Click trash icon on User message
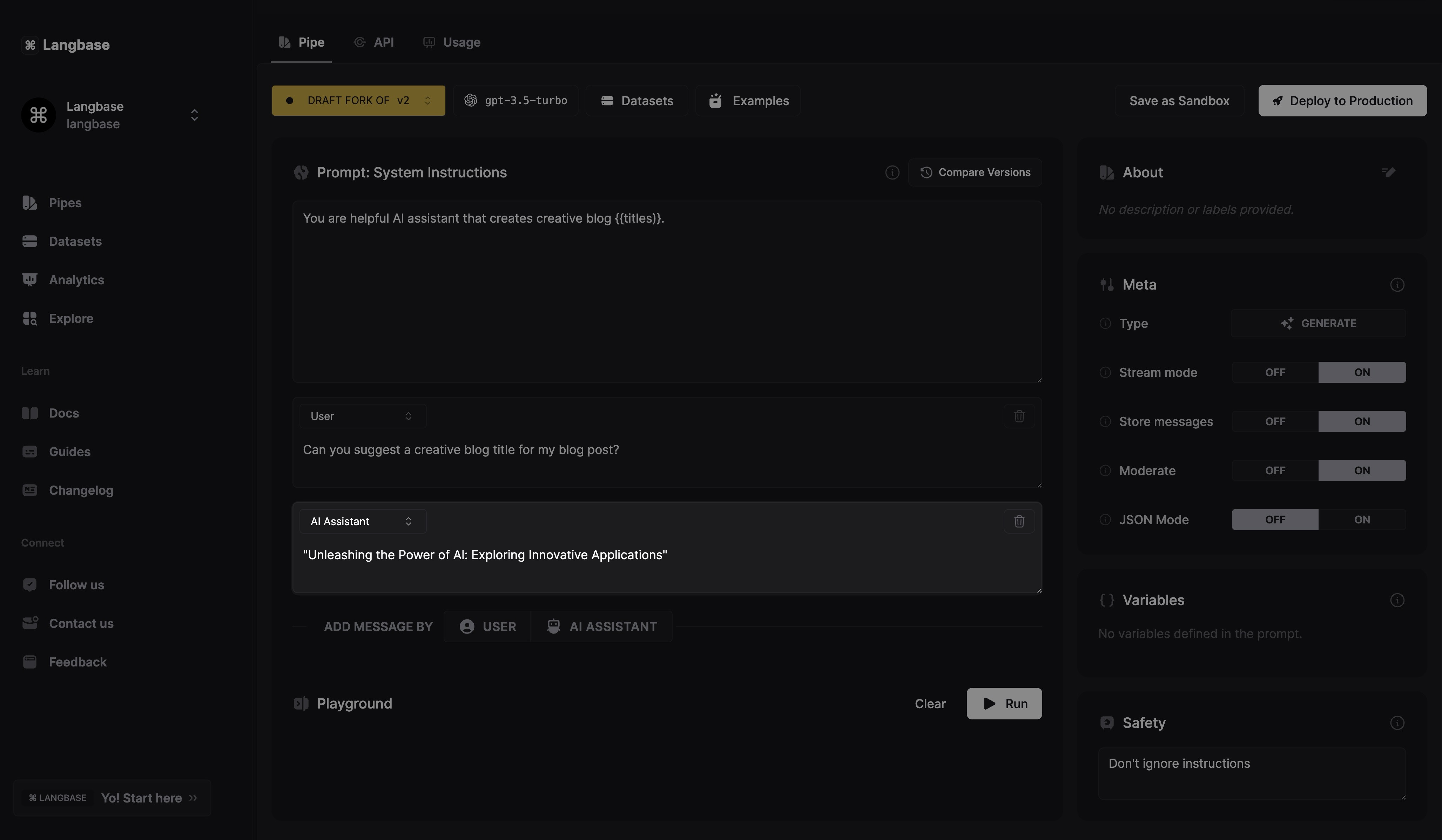The width and height of the screenshot is (1442, 840). click(1019, 416)
